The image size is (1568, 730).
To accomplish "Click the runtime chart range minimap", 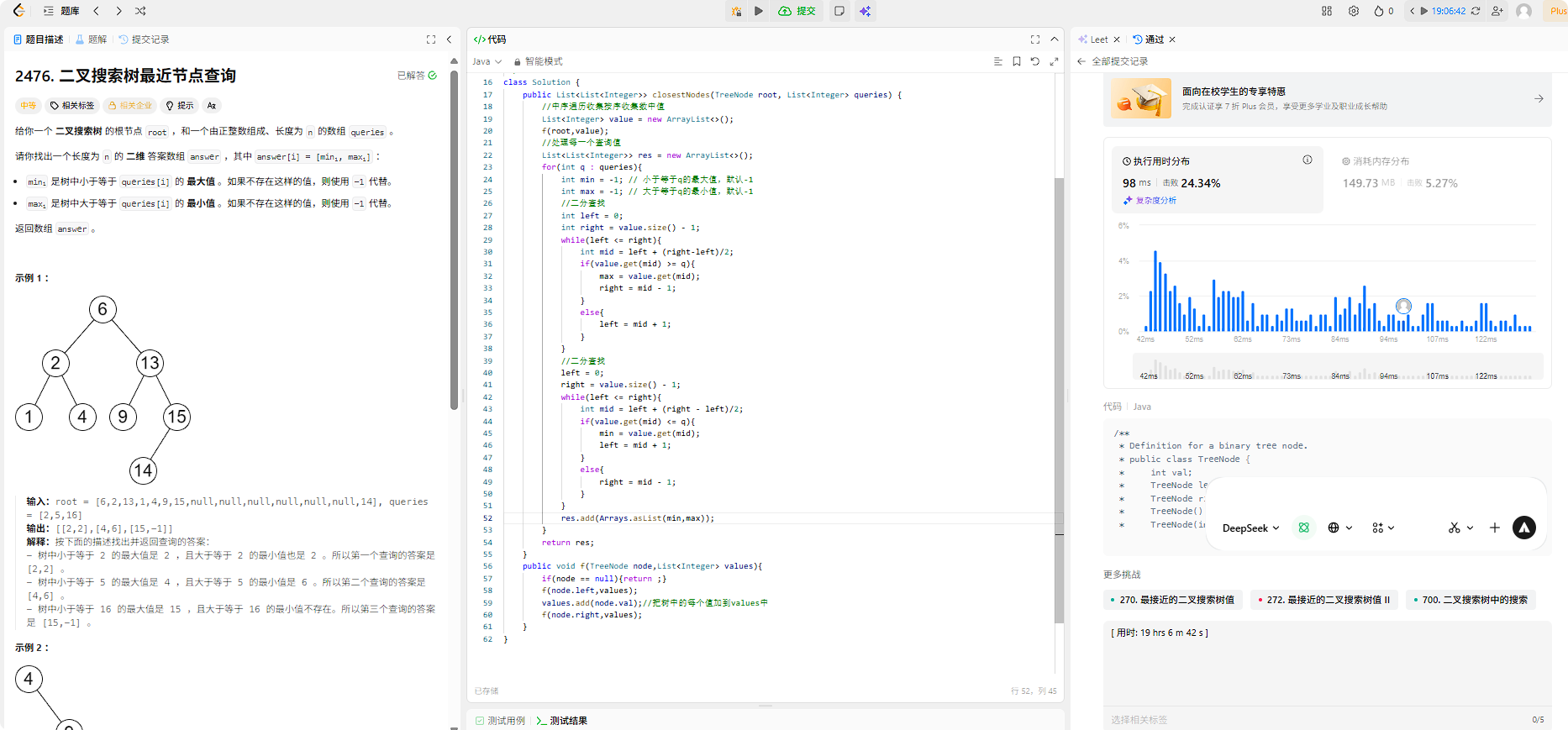I will (1338, 367).
